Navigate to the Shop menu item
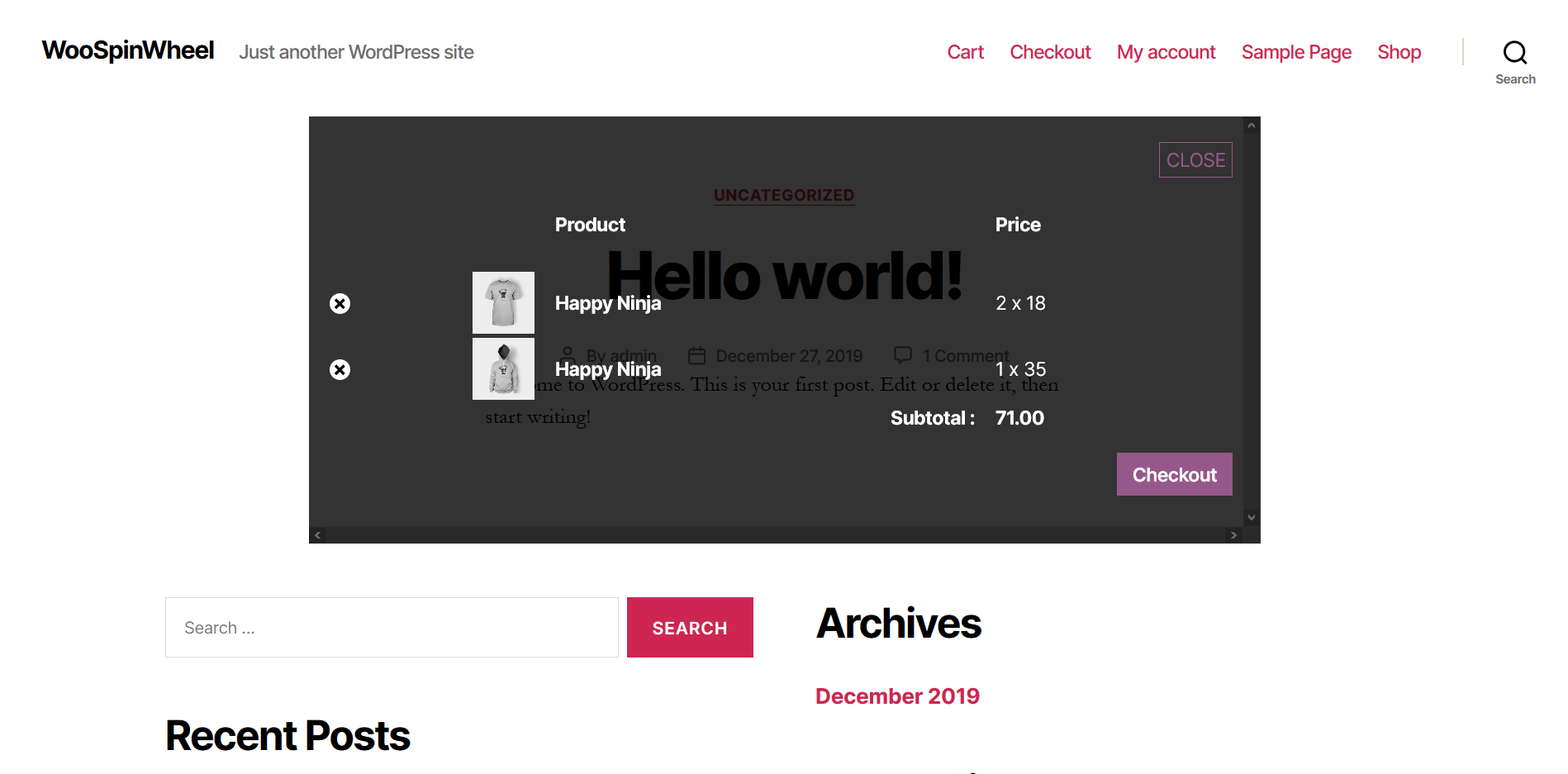This screenshot has height=774, width=1568. [1399, 51]
